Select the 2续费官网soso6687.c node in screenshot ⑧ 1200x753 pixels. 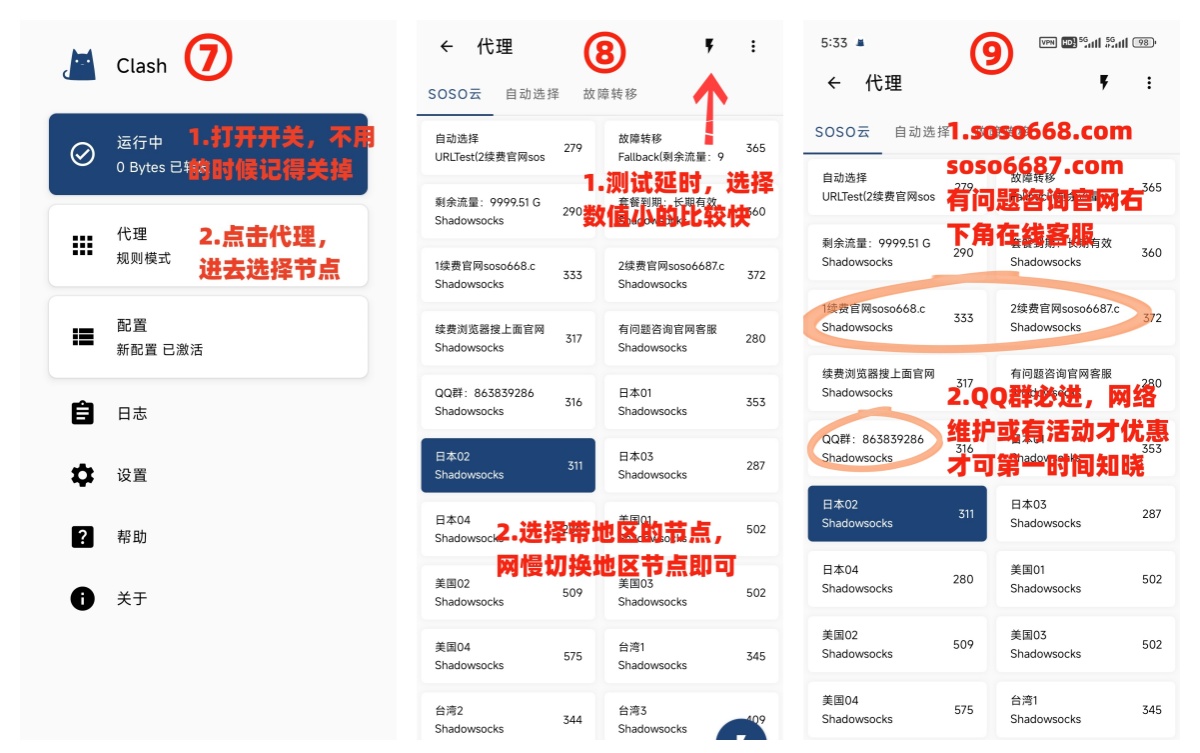coord(691,275)
